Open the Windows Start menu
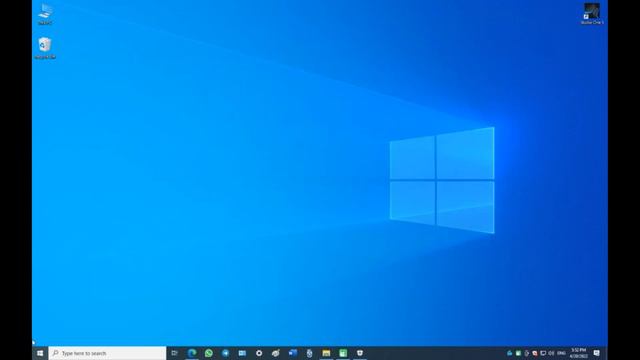Viewport: 640px width, 360px height. point(40,353)
